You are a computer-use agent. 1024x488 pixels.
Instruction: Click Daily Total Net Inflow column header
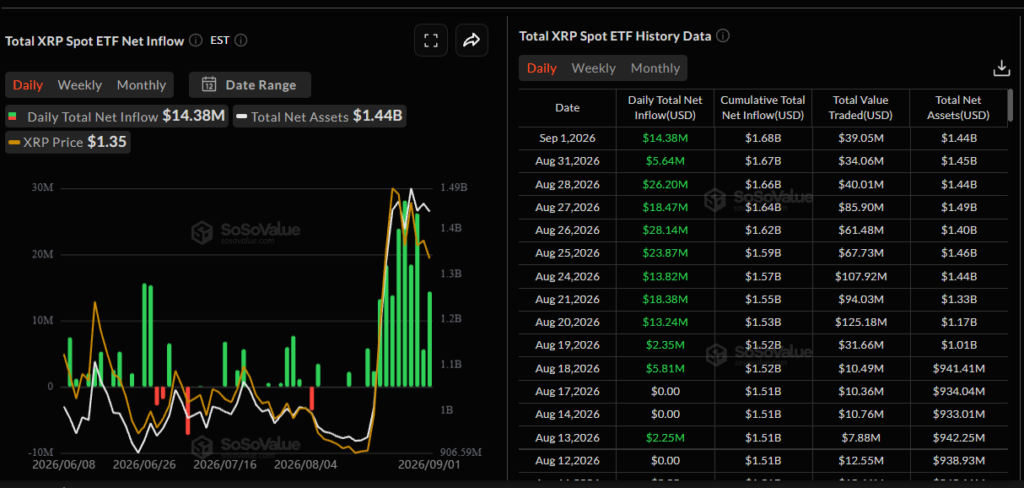(665, 108)
